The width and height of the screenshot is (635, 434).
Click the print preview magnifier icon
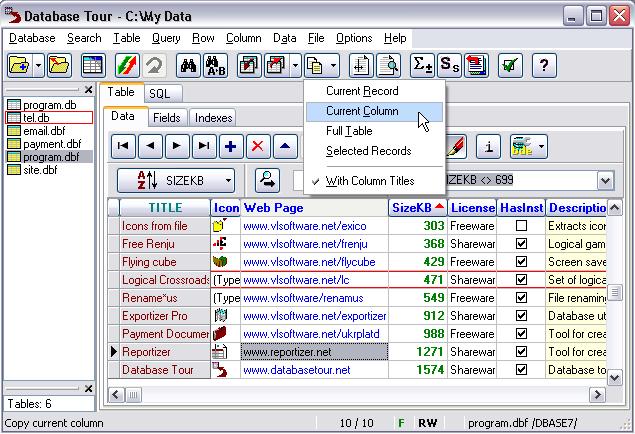click(x=389, y=65)
